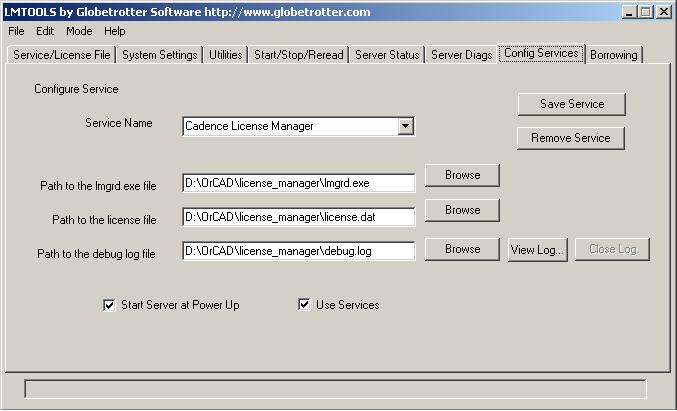Open the File menu

[x=16, y=31]
